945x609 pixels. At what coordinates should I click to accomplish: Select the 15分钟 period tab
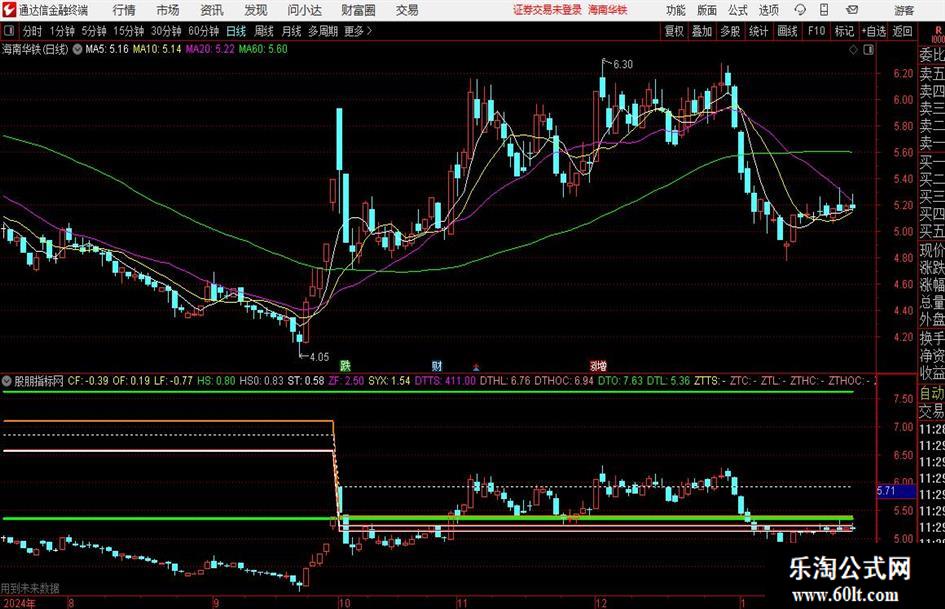129,31
